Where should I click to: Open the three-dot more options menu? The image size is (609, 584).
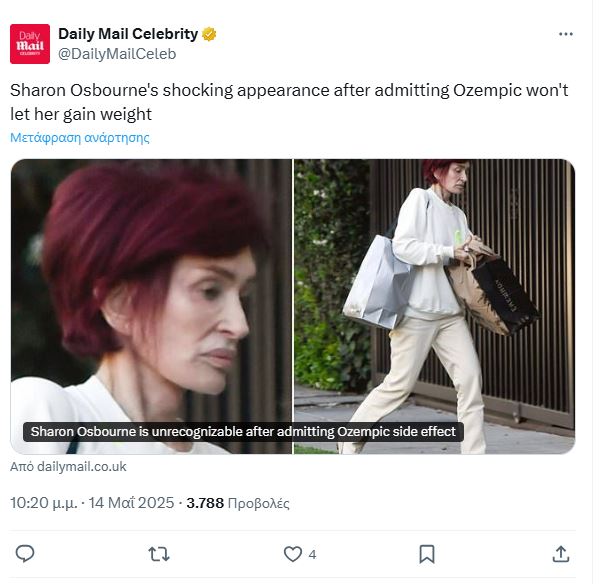point(566,34)
